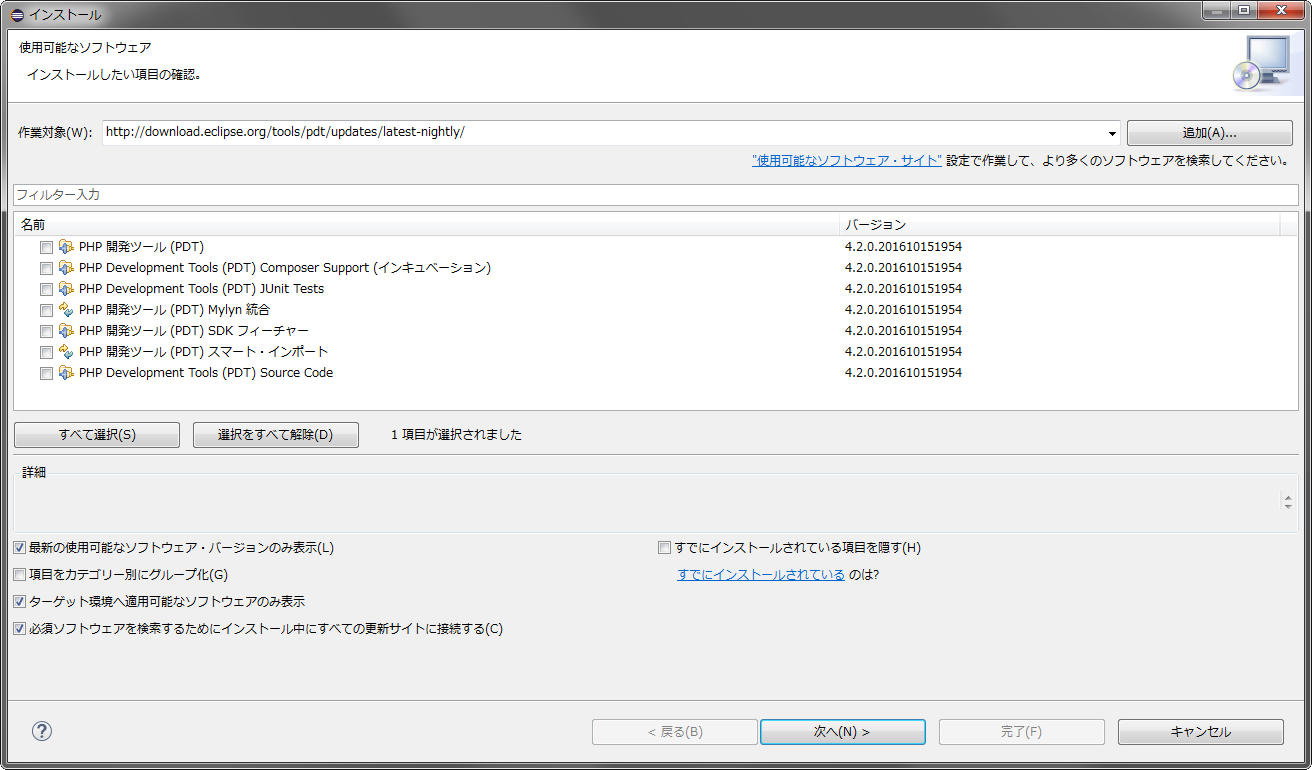Check the PDT Source Code checkbox
Image resolution: width=1312 pixels, height=770 pixels.
pos(46,373)
